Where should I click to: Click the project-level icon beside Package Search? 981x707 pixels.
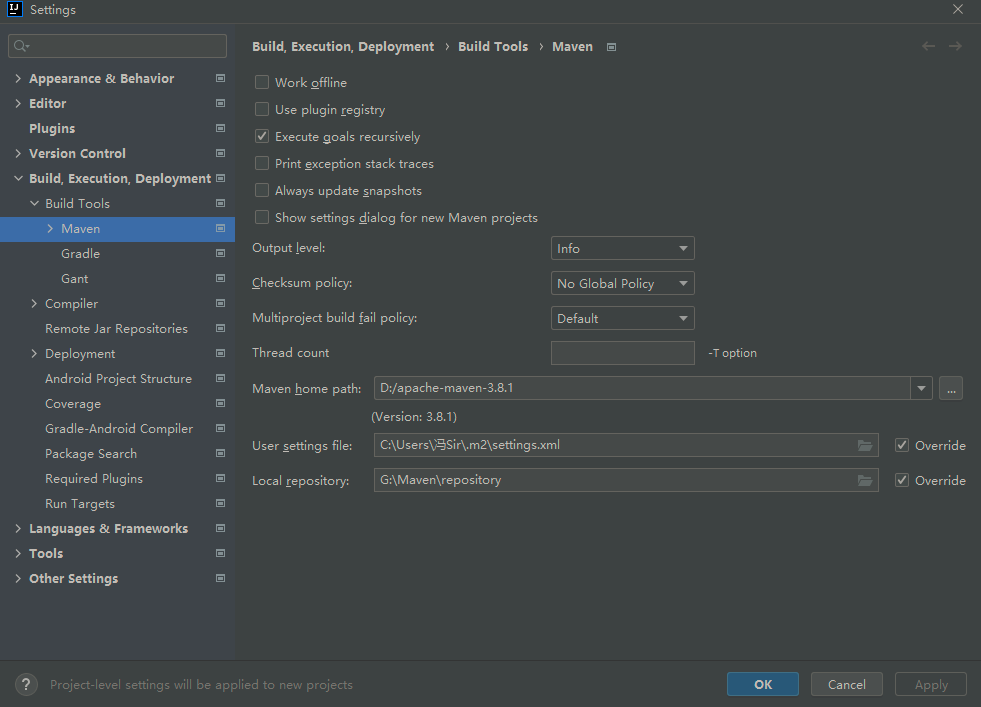coord(220,454)
